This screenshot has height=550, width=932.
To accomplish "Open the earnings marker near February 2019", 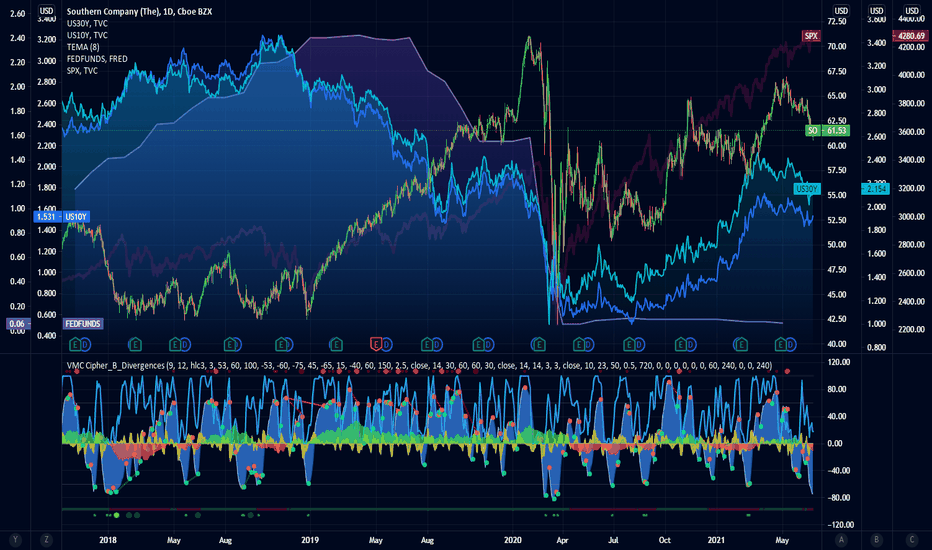I will [336, 344].
